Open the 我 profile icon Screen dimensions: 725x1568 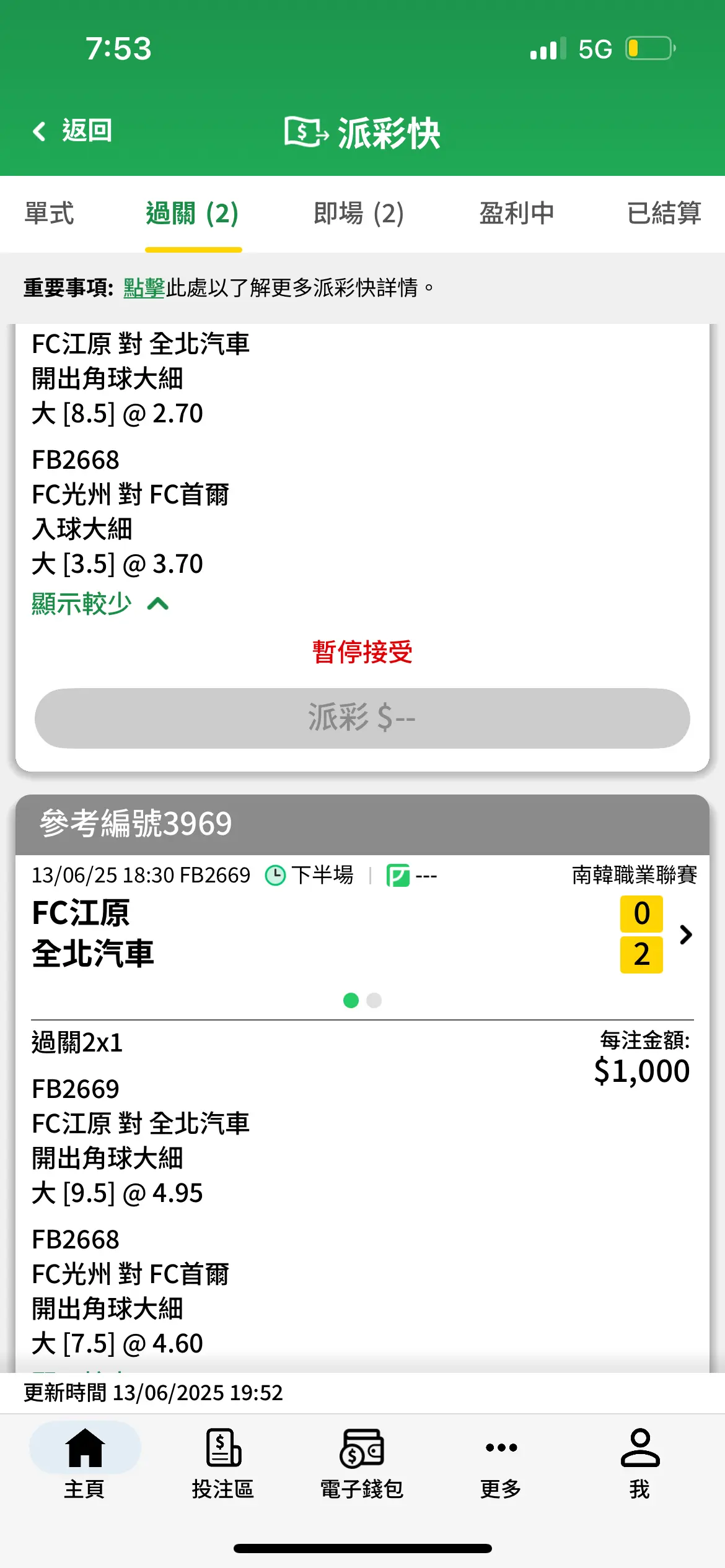(640, 1447)
